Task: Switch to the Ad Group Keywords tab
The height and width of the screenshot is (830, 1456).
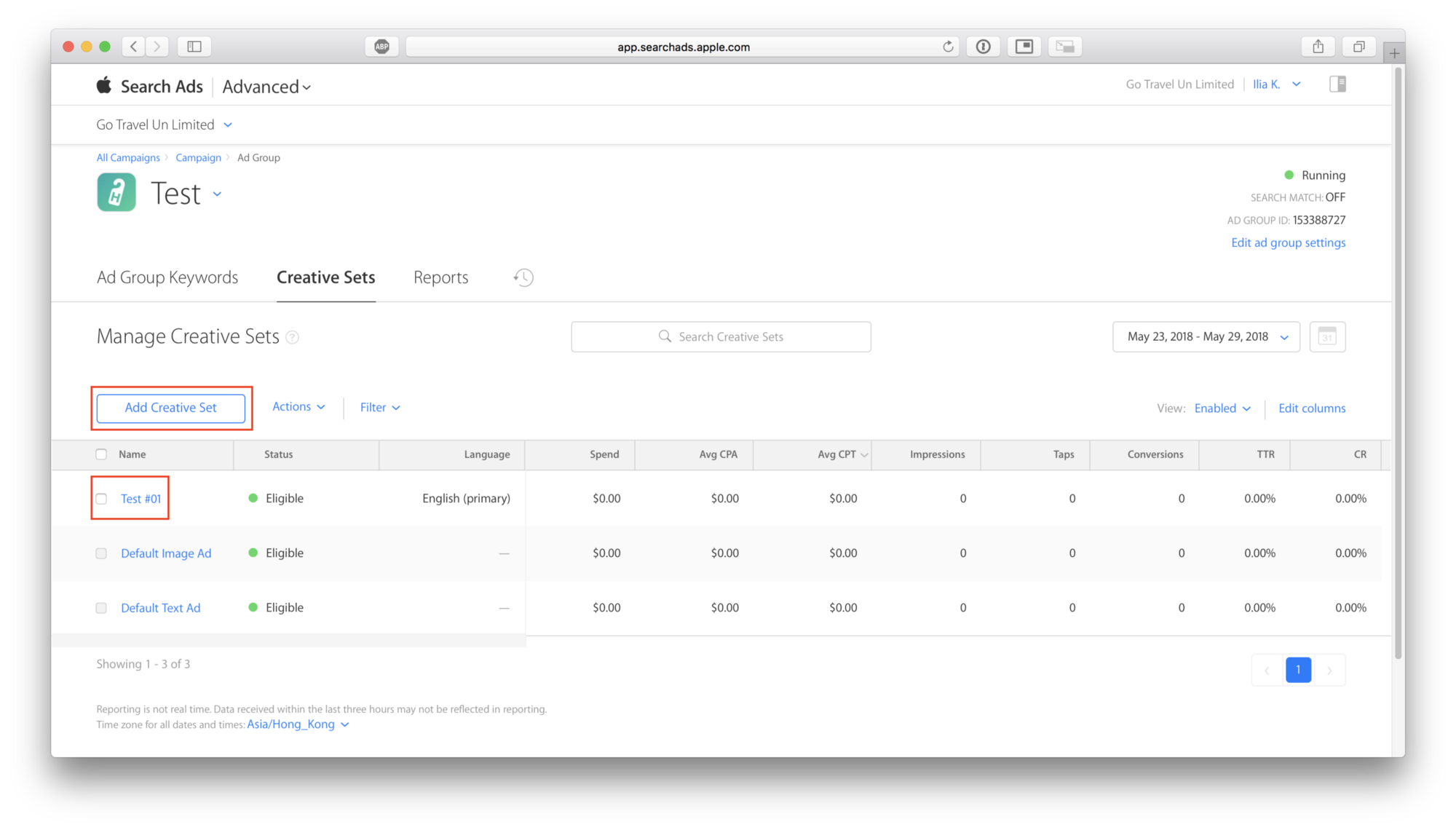Action: [167, 277]
